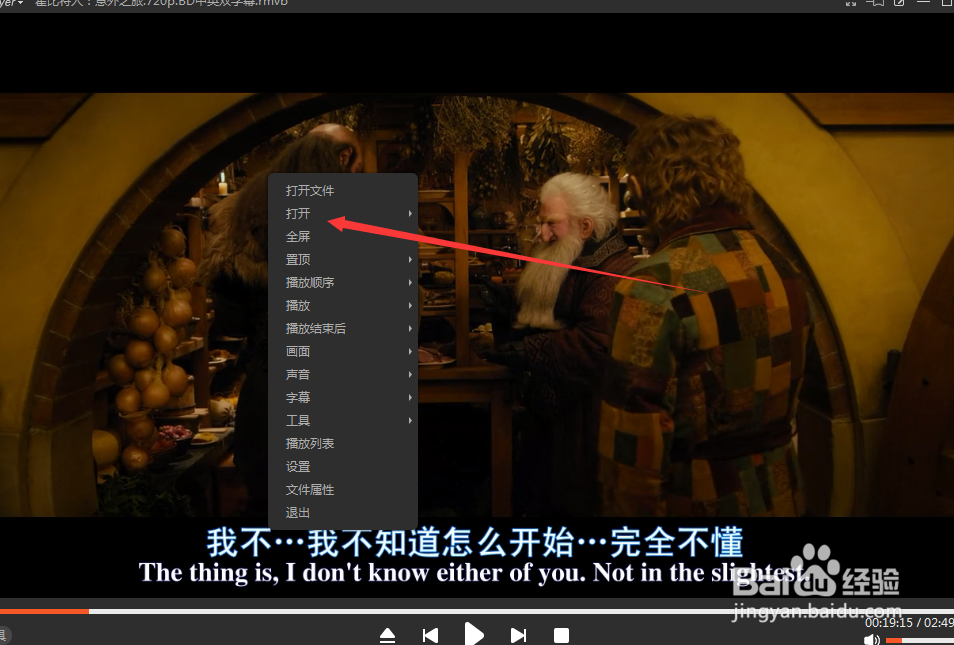Click the 00:19:15 playback time display
The width and height of the screenshot is (954, 645).
(889, 623)
